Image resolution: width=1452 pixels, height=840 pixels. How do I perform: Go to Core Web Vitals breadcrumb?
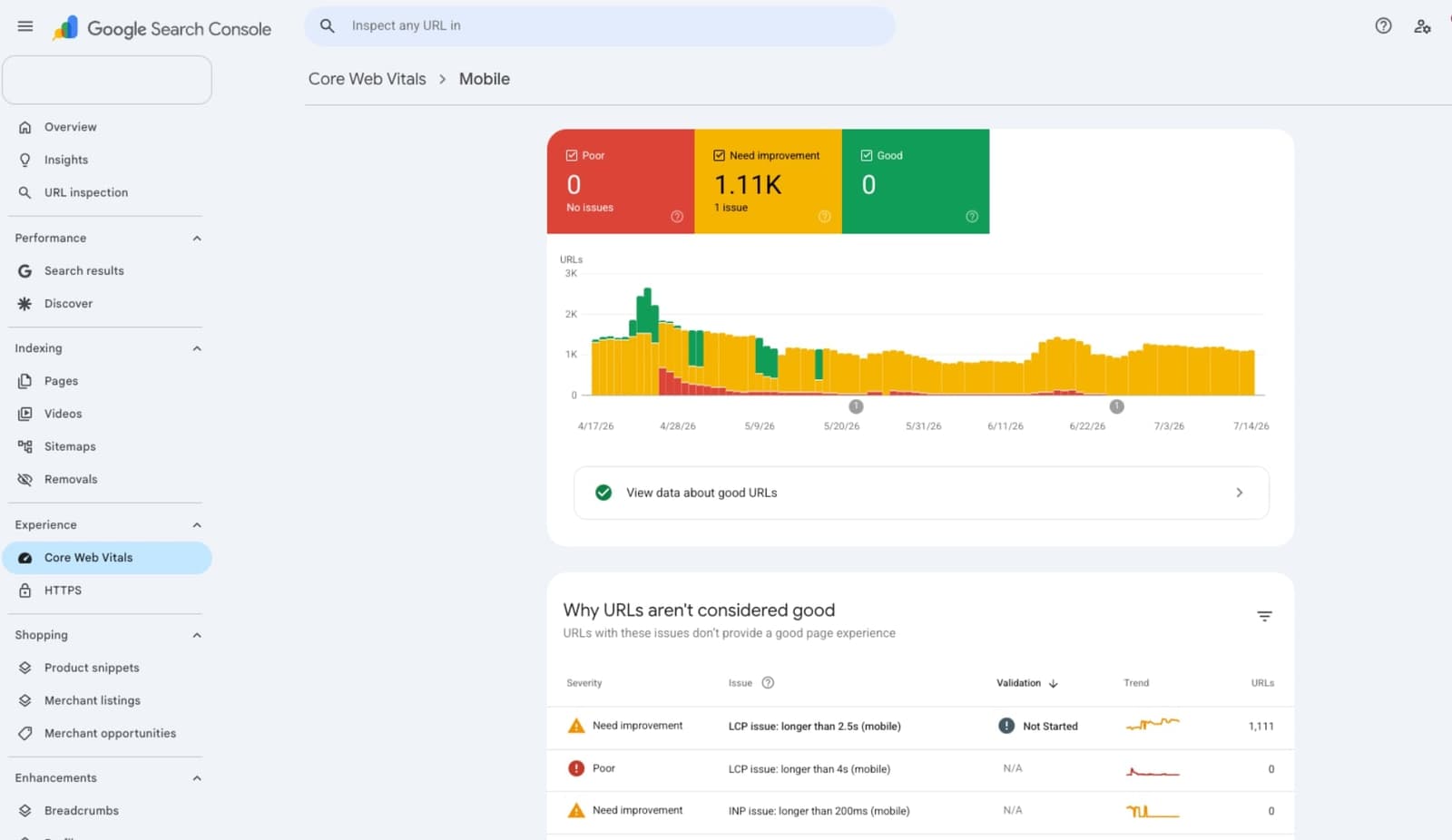tap(367, 79)
